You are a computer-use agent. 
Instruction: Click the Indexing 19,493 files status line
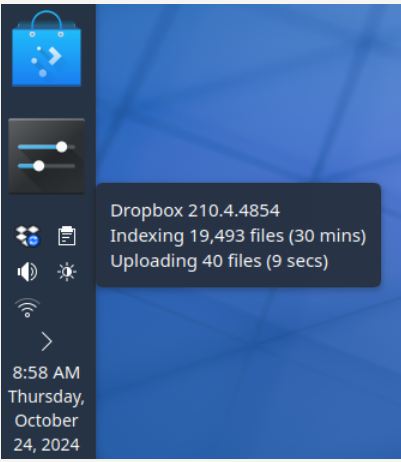pos(238,236)
